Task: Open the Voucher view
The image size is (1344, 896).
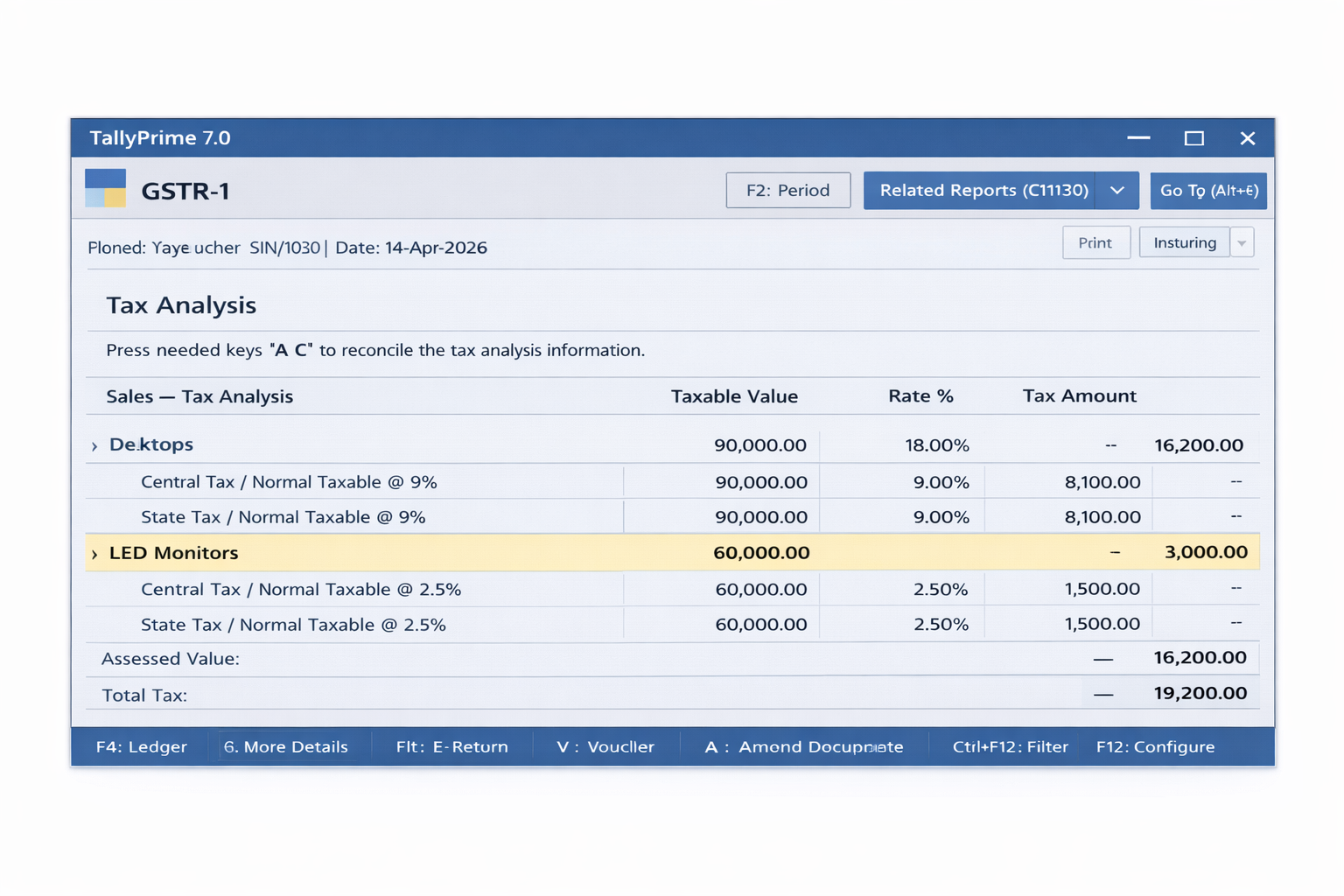Action: pyautogui.click(x=605, y=746)
